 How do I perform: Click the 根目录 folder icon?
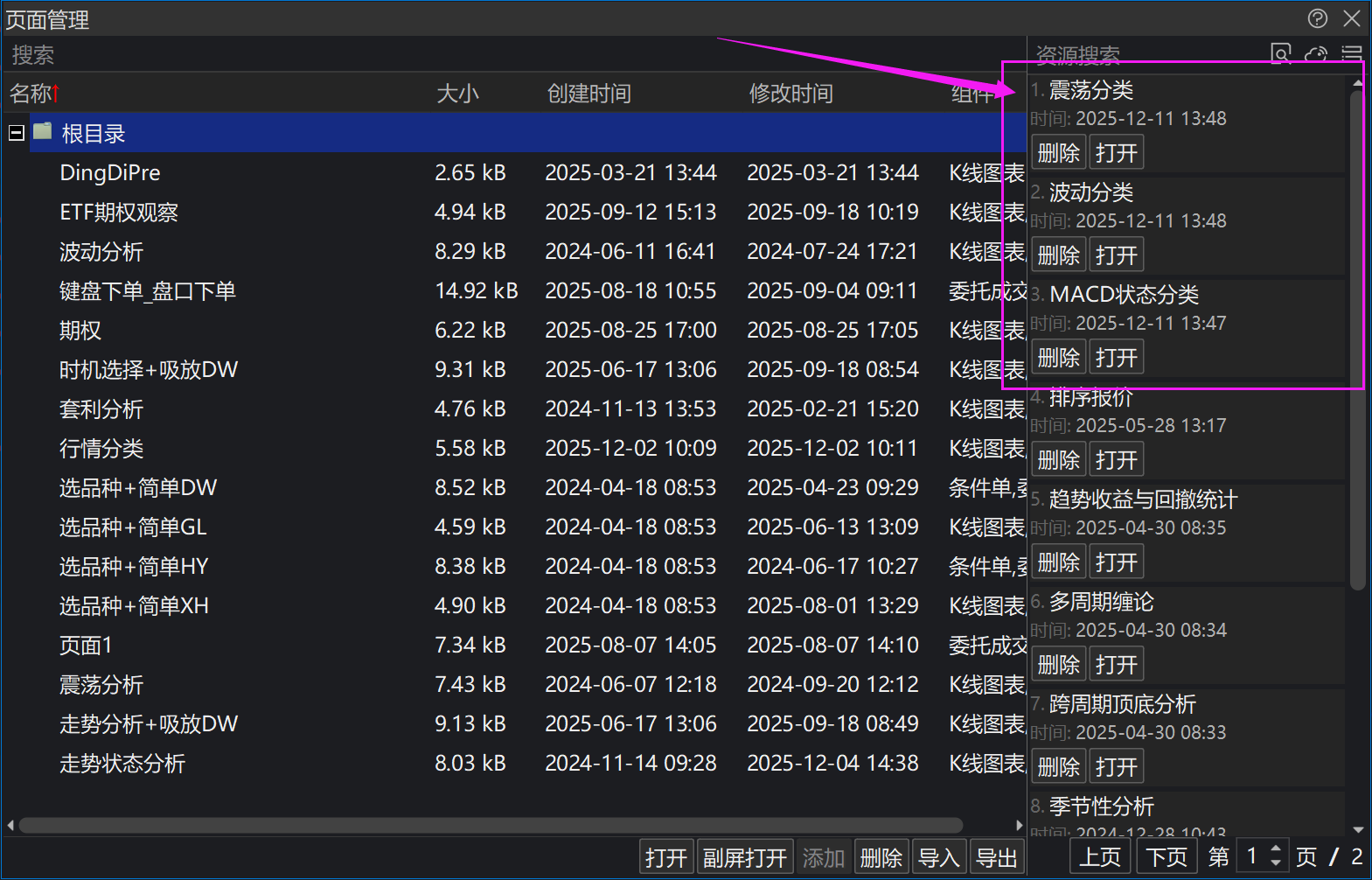(x=43, y=132)
